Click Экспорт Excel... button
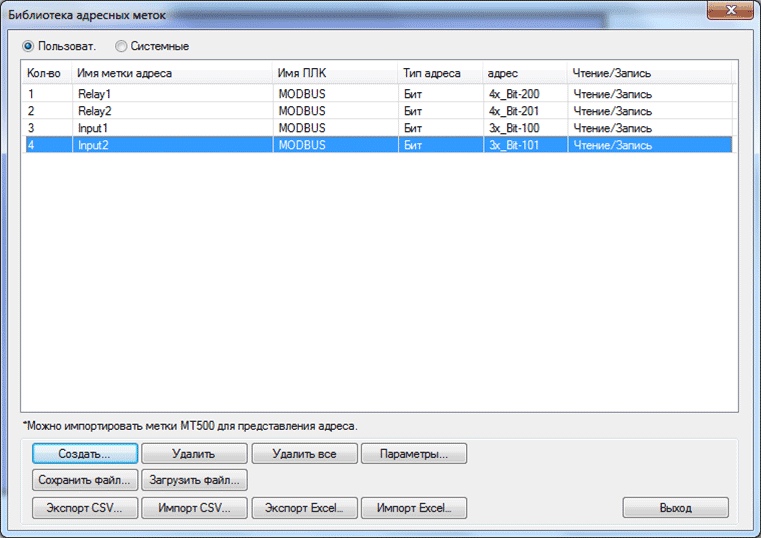The width and height of the screenshot is (761, 538). 305,508
